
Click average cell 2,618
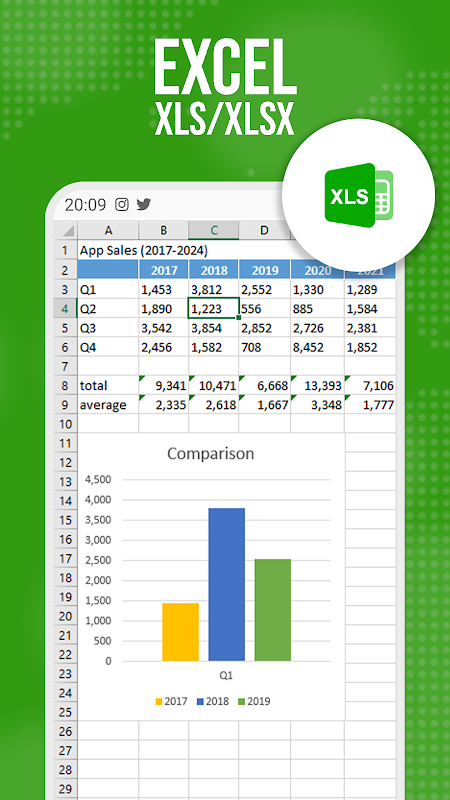213,405
